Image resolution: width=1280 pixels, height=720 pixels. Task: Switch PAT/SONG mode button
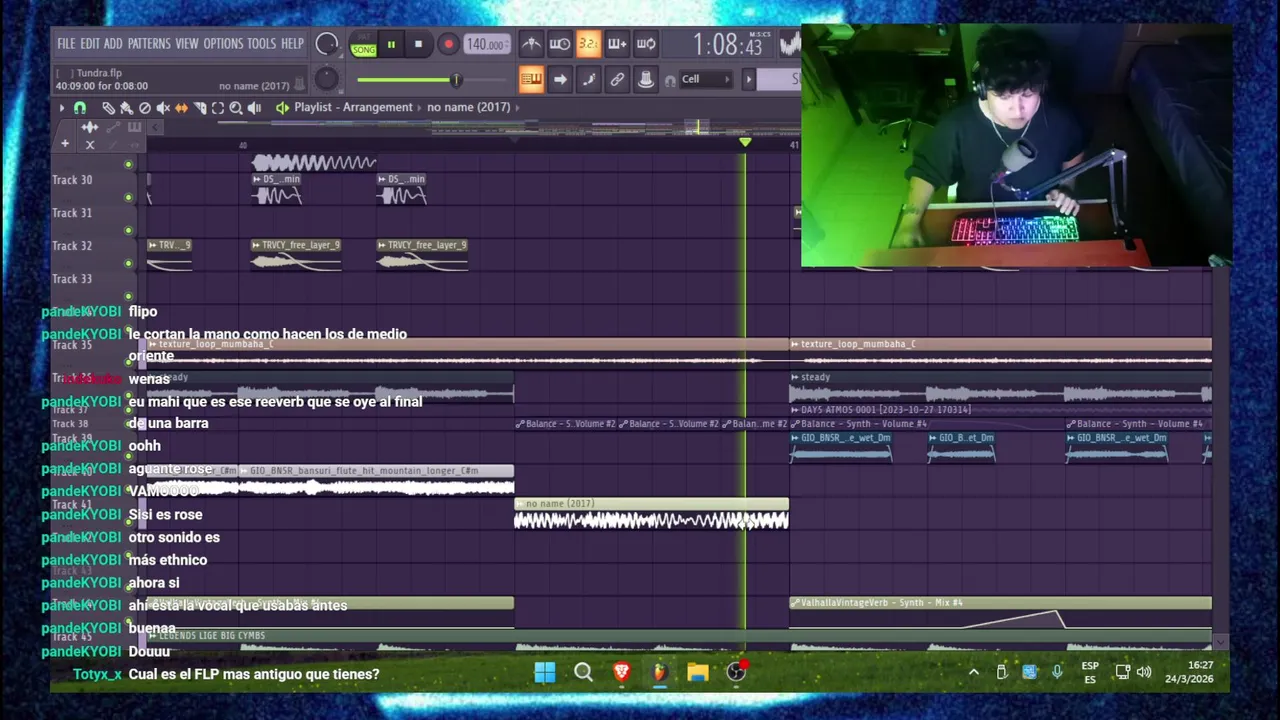(363, 45)
